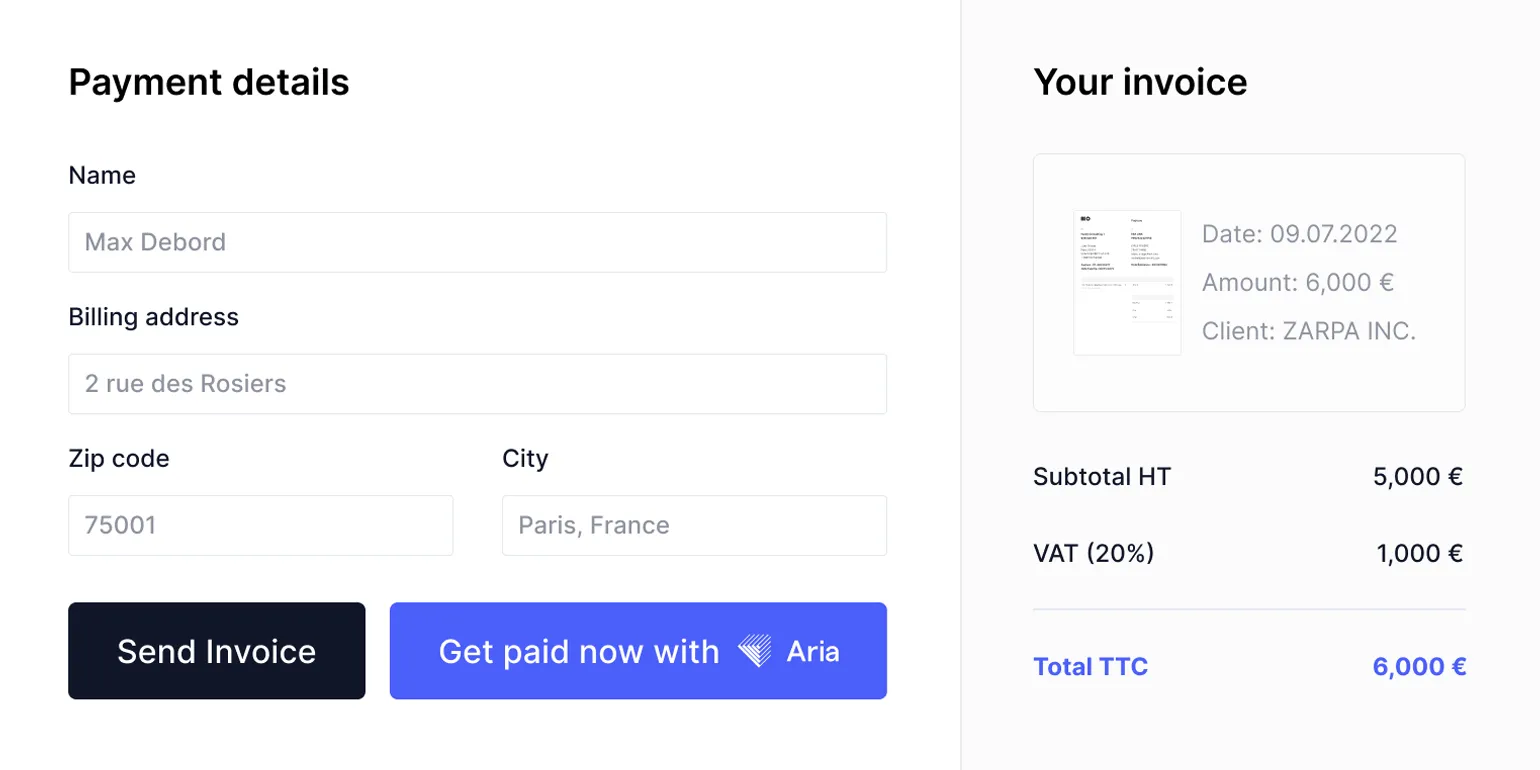The height and width of the screenshot is (770, 1540).
Task: Select the City input field
Action: [694, 525]
